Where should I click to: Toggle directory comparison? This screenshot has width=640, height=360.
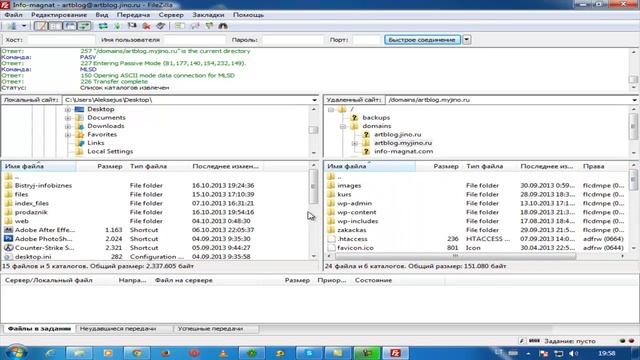point(195,26)
